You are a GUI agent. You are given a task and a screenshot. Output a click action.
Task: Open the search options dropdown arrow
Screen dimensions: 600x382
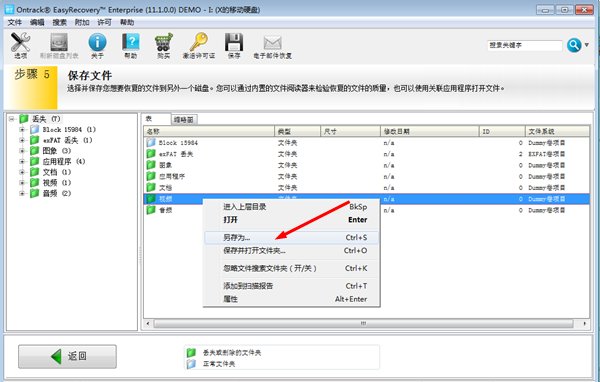(x=587, y=45)
